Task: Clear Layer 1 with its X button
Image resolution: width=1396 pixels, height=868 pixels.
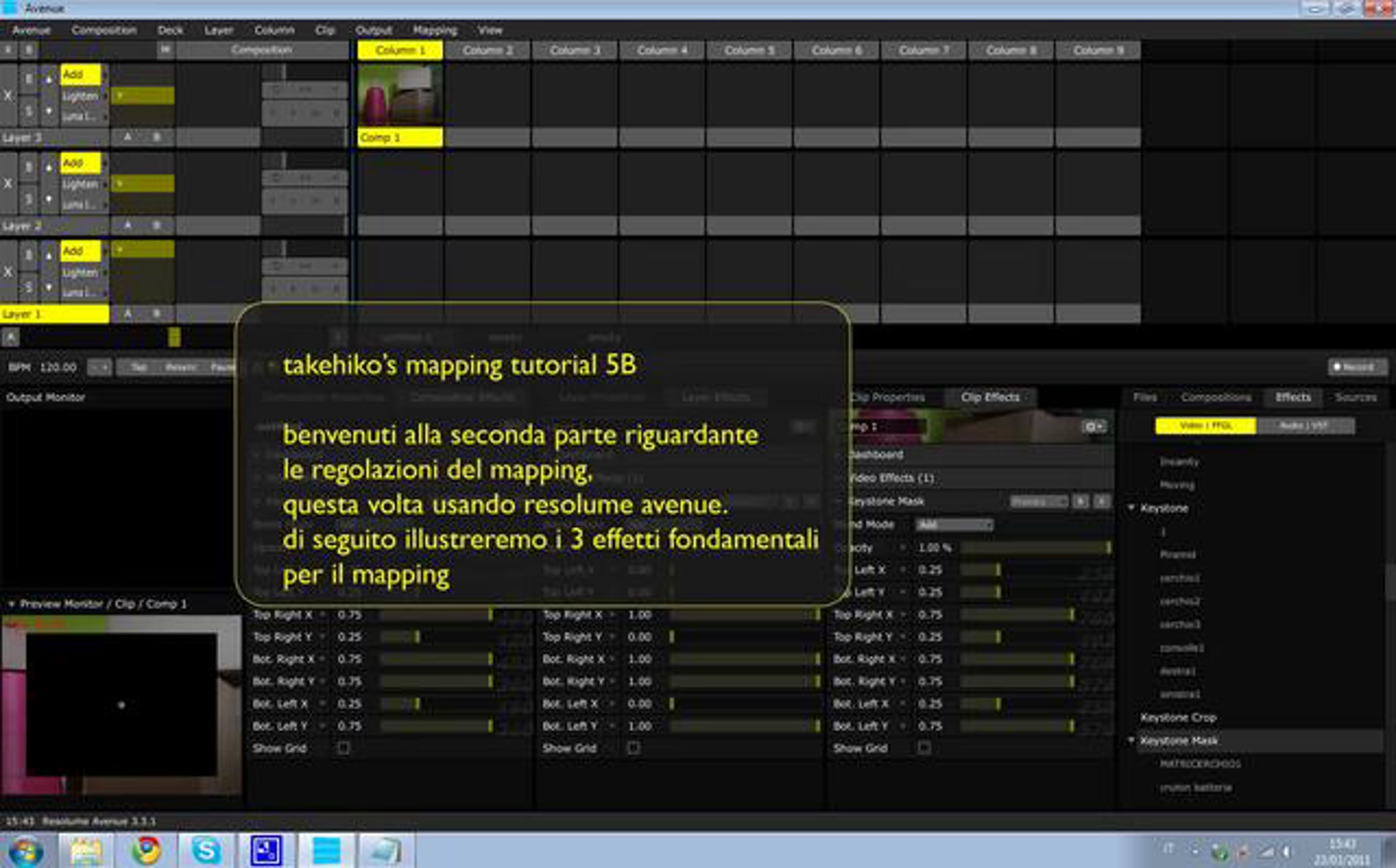Action: point(8,272)
